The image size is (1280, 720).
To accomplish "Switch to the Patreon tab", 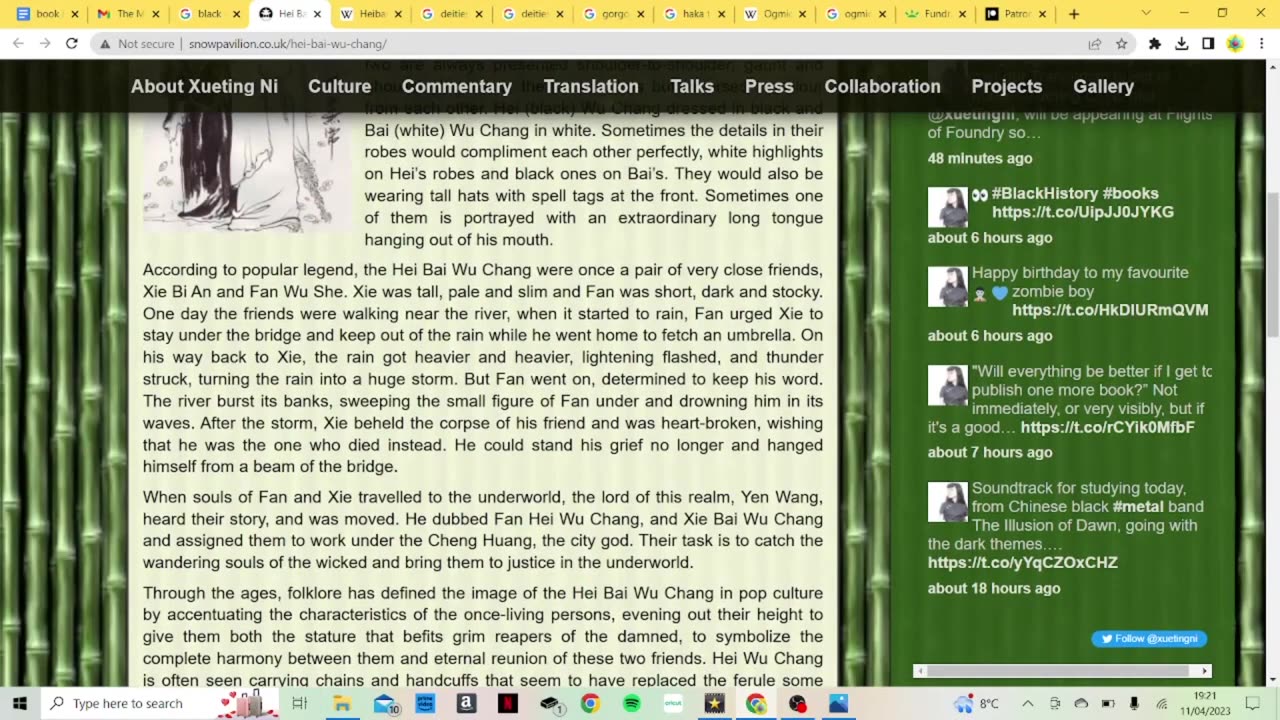I will click(1017, 14).
